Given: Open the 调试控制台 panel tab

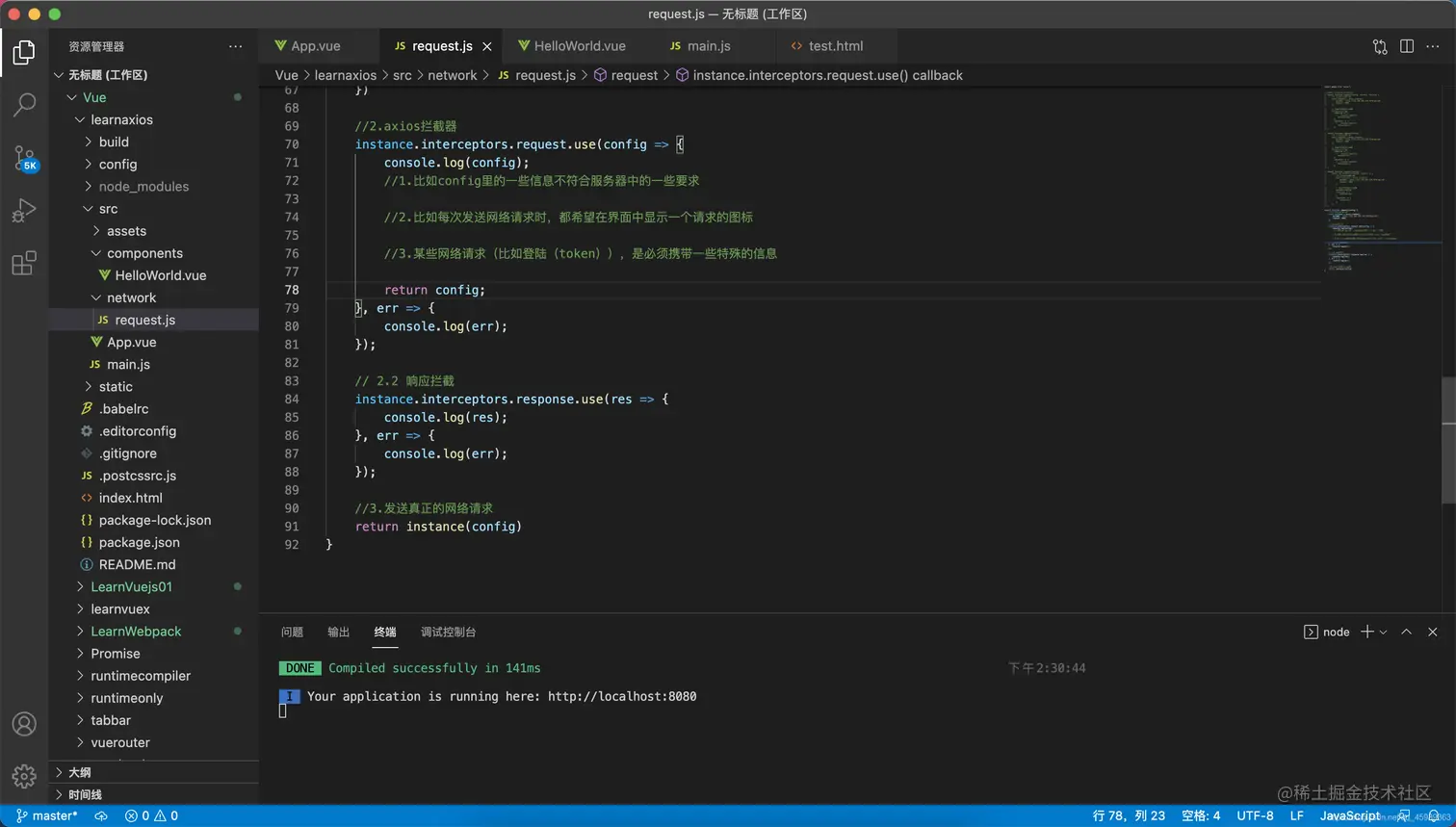Looking at the screenshot, I should click(x=448, y=632).
